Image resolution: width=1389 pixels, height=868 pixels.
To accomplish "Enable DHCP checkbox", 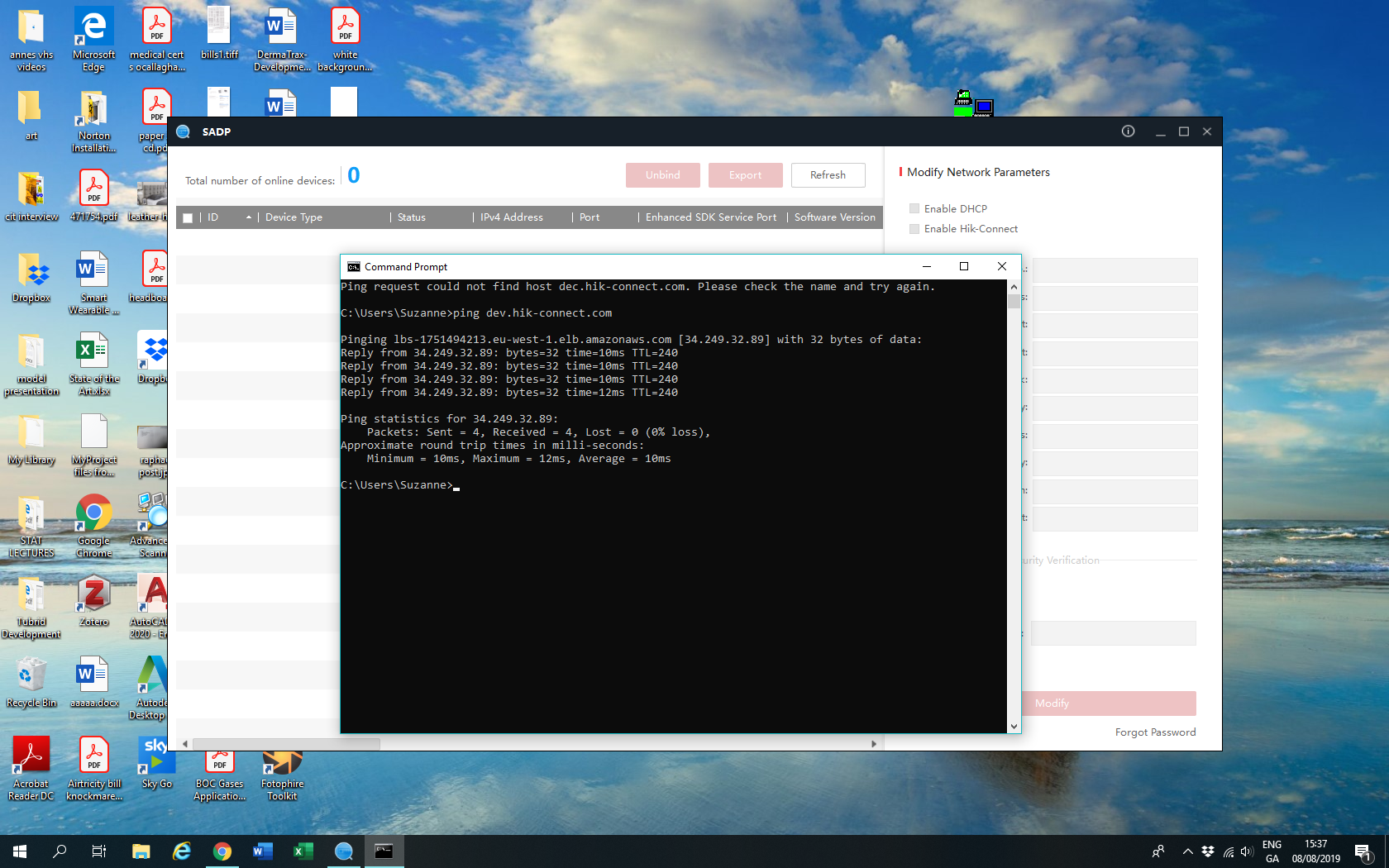I will (914, 208).
